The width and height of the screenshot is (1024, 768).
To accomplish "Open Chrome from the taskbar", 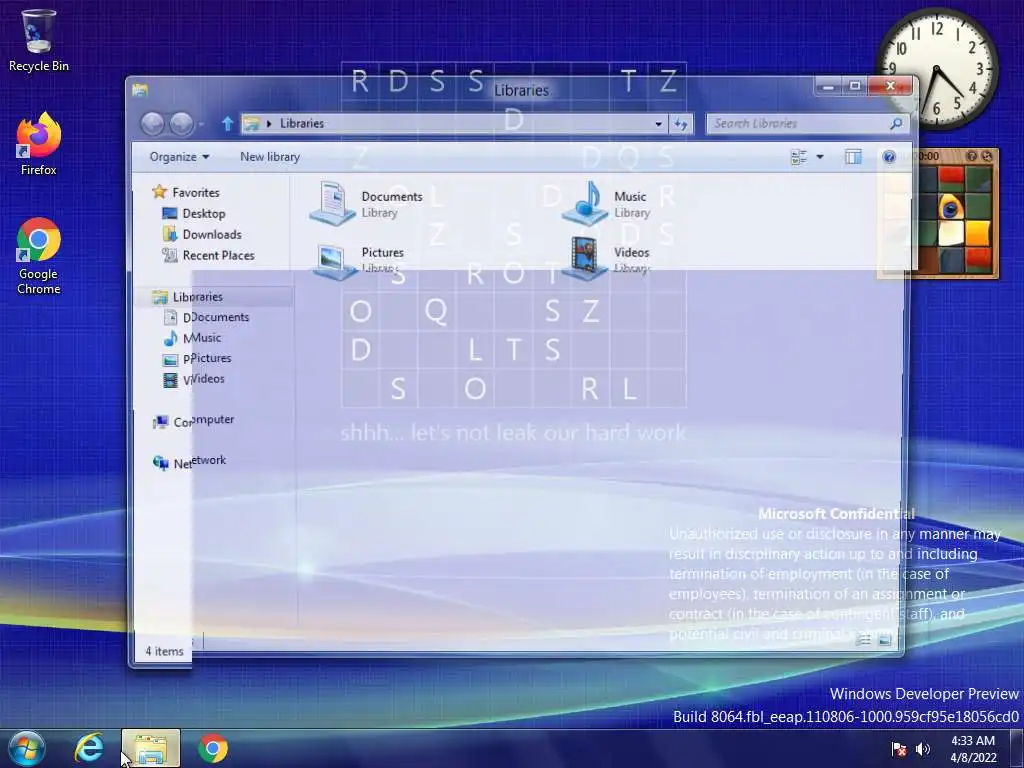I will click(x=213, y=748).
